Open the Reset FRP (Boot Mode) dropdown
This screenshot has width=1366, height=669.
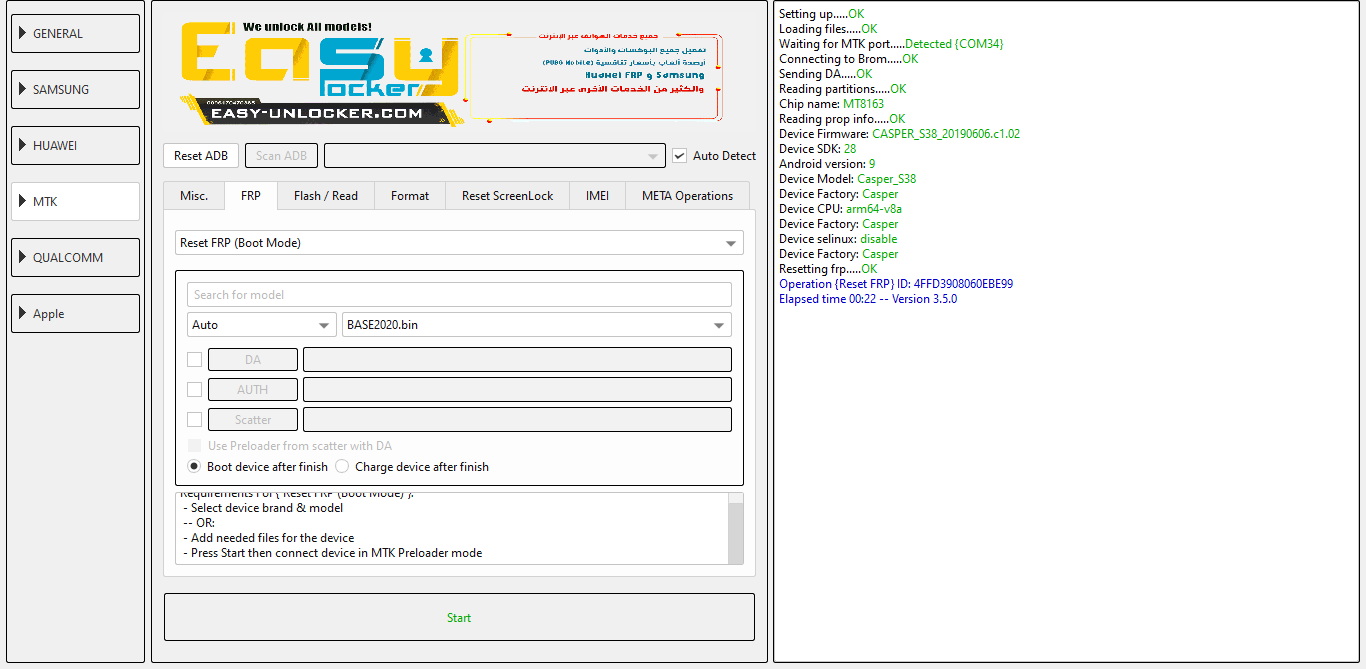(x=459, y=243)
